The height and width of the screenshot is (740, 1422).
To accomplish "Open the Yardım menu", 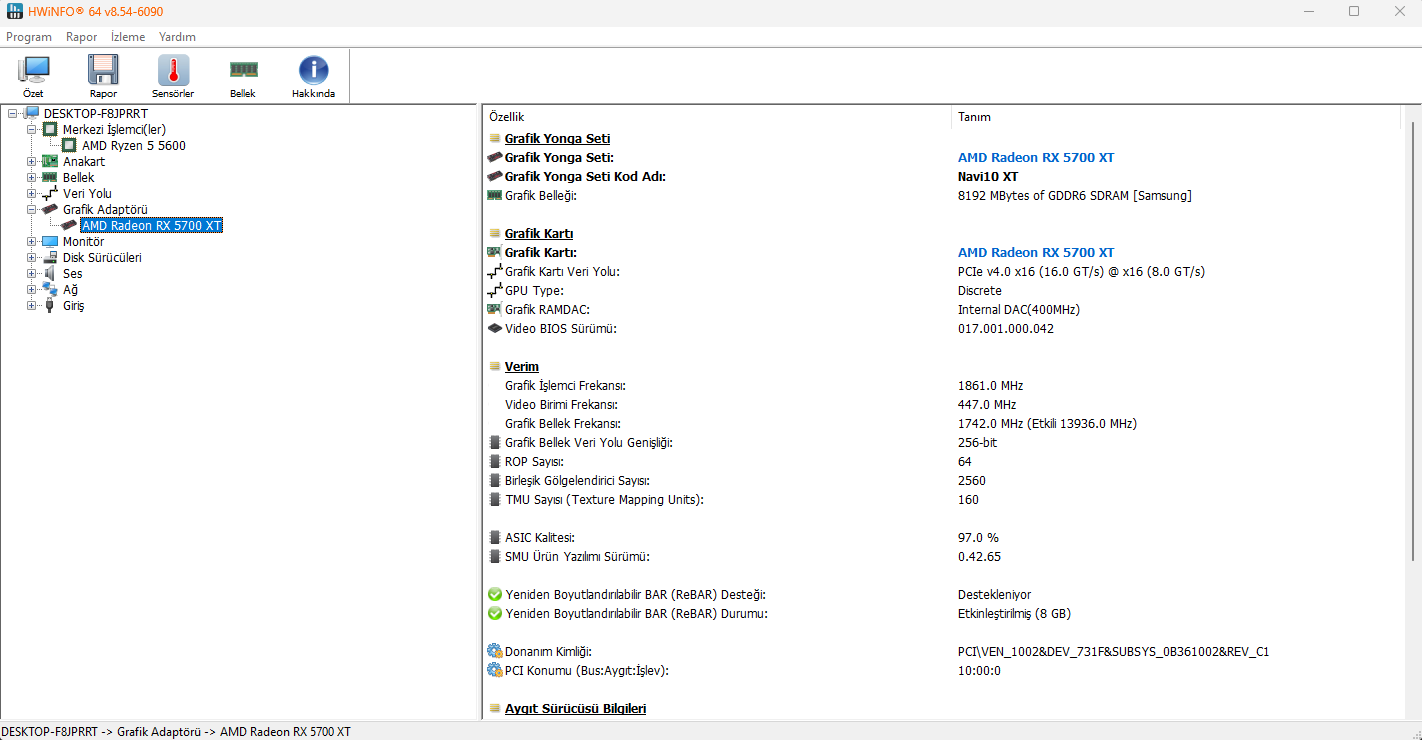I will tap(177, 37).
